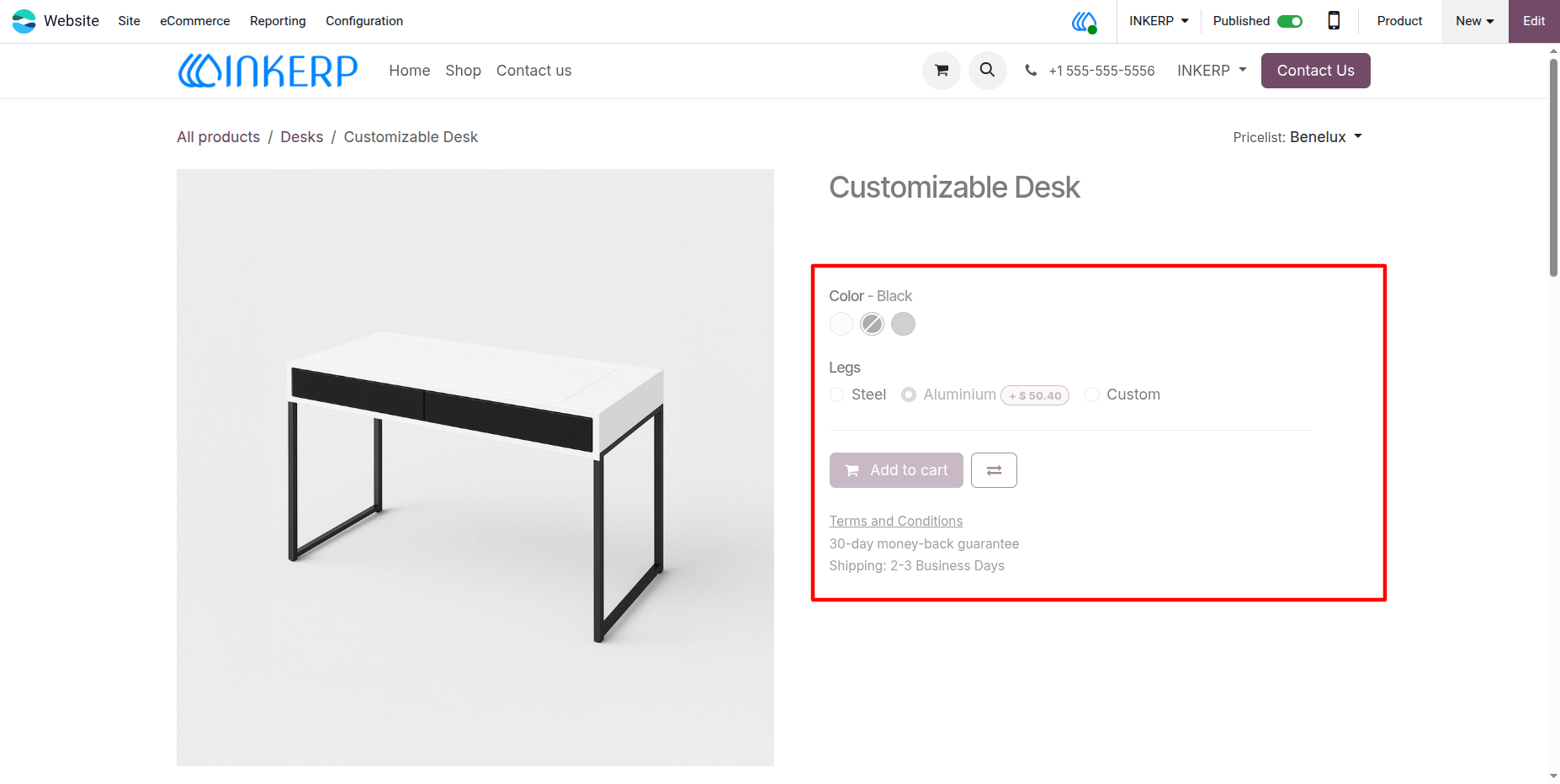Open the New dropdown menu

point(1475,21)
